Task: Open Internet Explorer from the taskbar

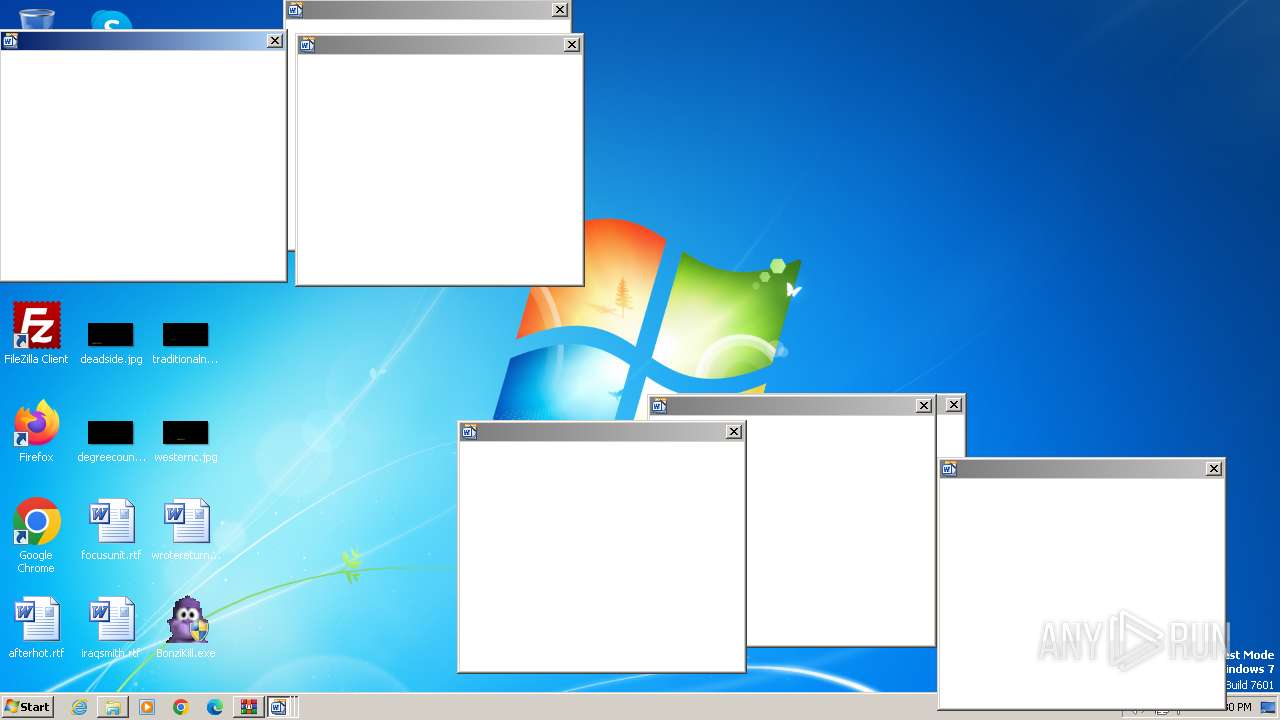Action: (x=79, y=707)
